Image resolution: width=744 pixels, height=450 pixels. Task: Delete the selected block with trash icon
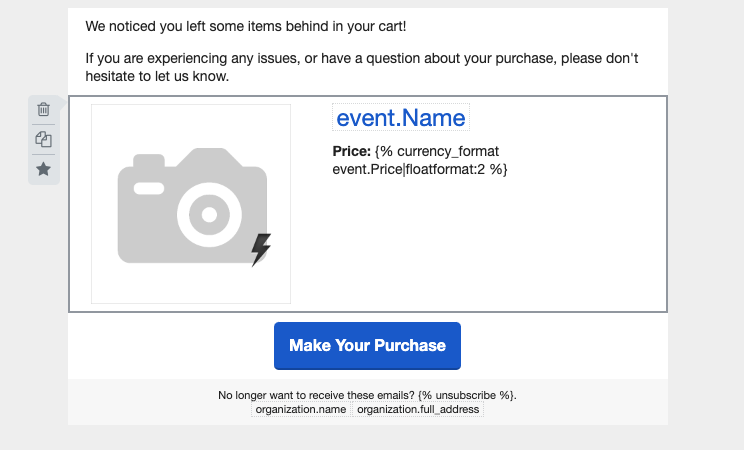[x=44, y=109]
